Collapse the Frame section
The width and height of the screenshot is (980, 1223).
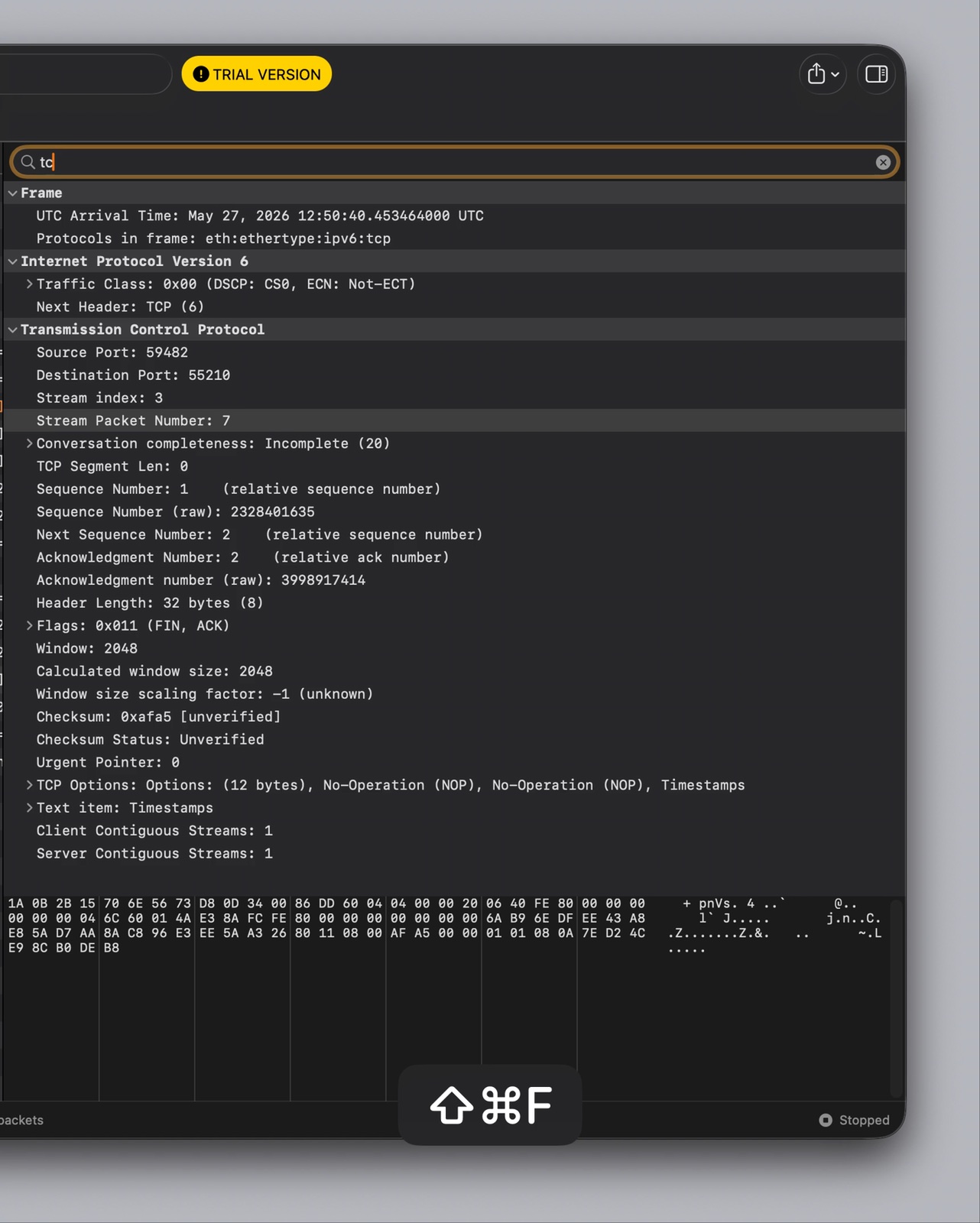pos(12,193)
